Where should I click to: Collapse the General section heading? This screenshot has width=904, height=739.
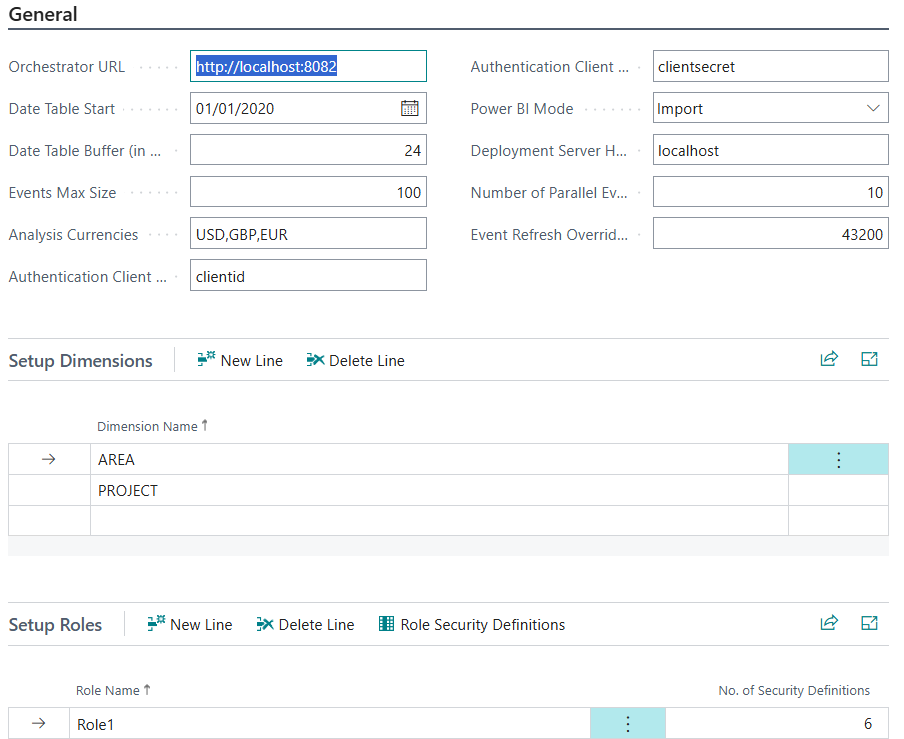[x=43, y=14]
